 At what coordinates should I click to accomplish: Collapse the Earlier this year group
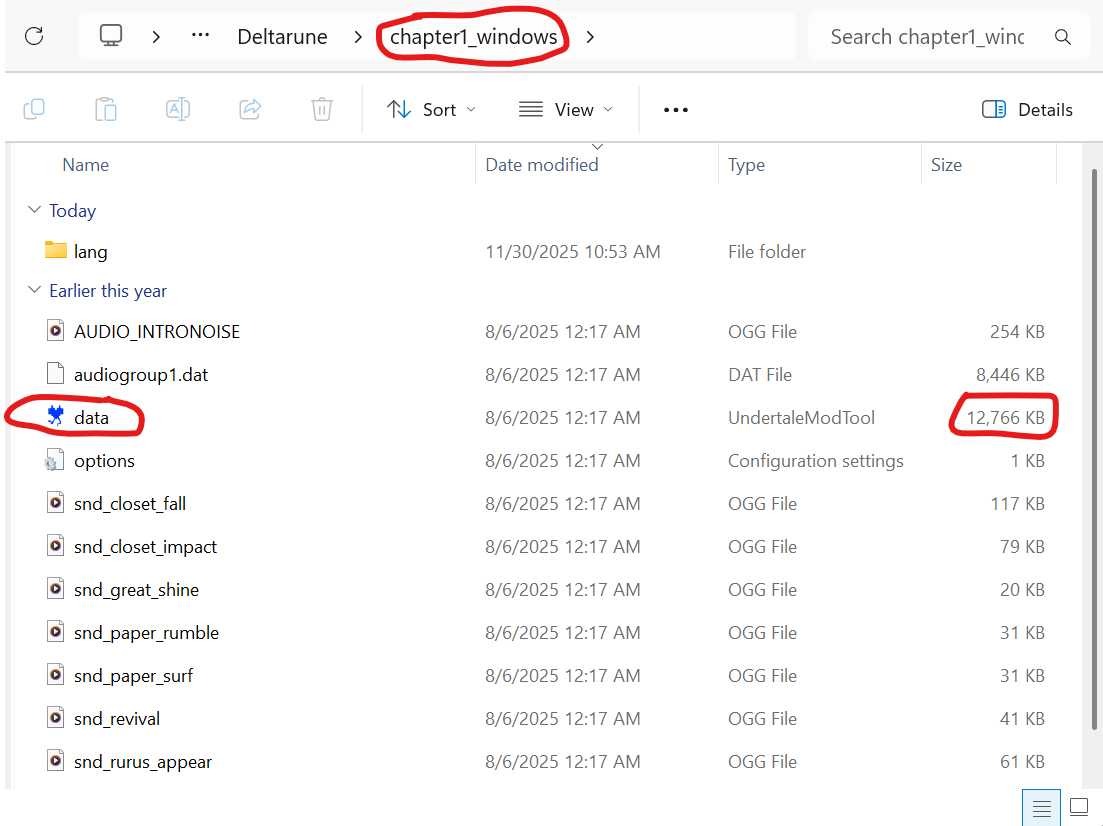click(34, 290)
